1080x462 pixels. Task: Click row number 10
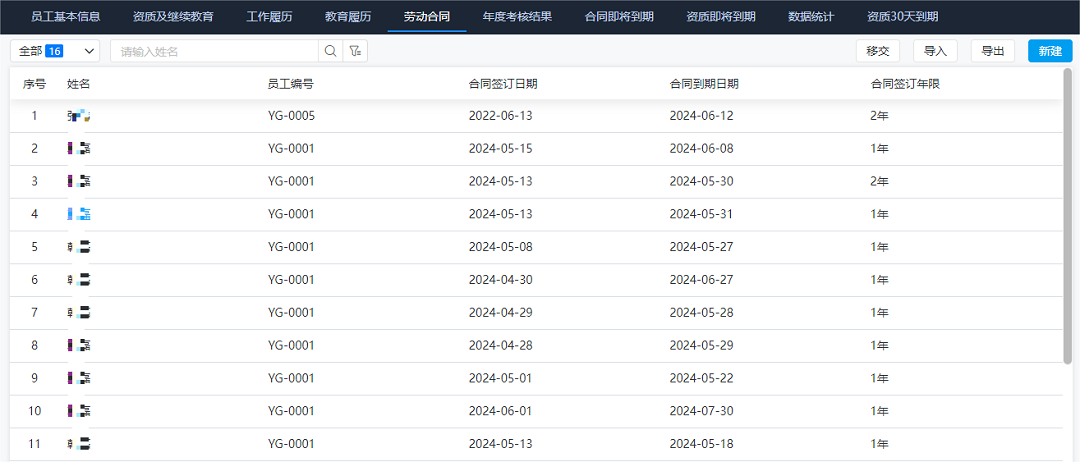point(34,411)
